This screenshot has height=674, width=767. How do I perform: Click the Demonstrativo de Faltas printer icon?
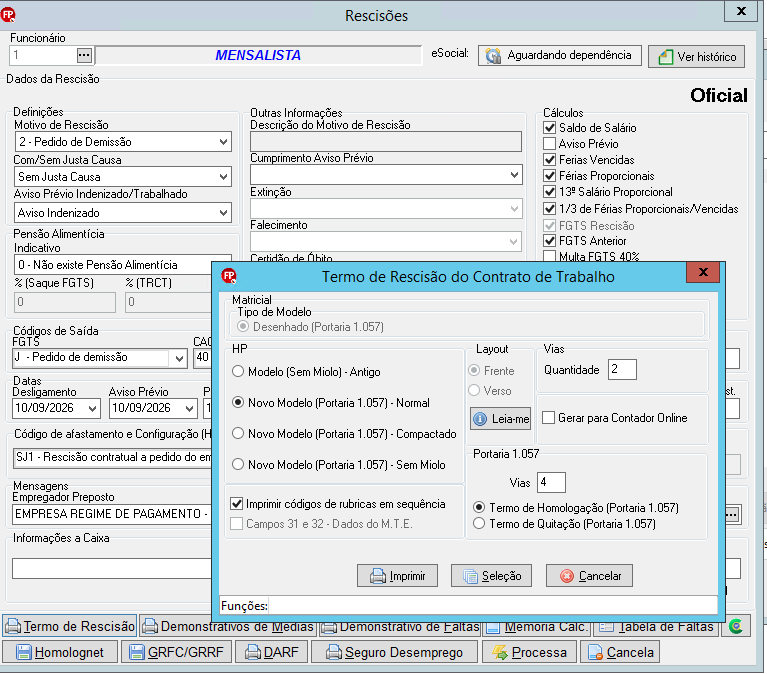pyautogui.click(x=329, y=627)
